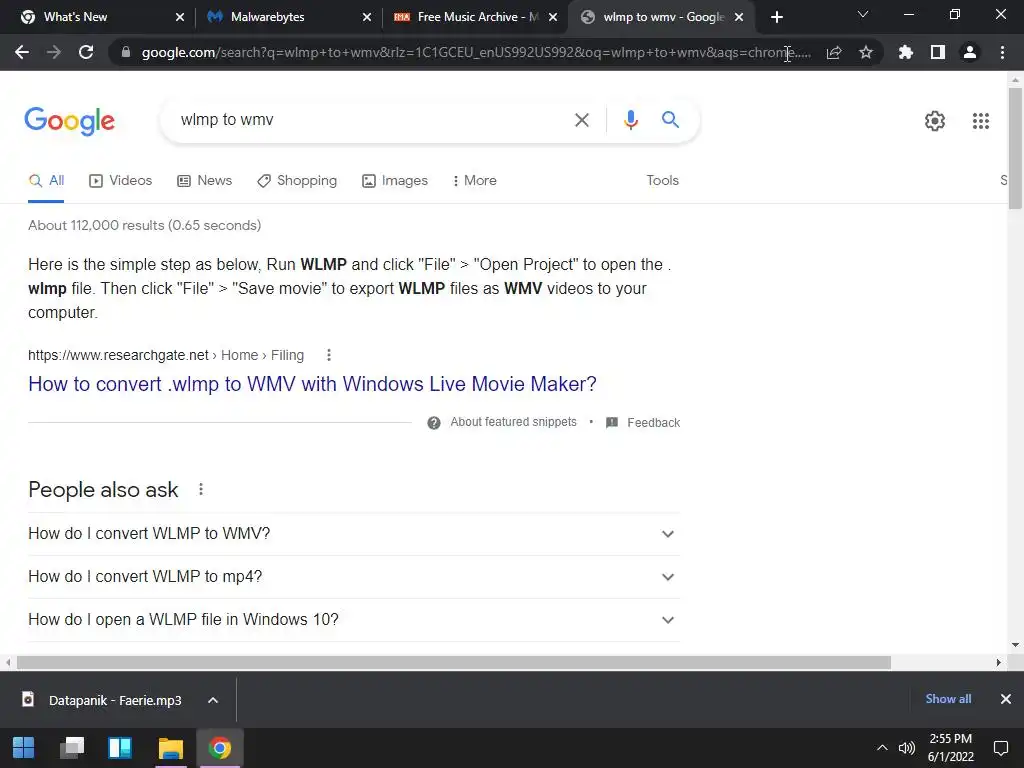Open File Explorer from the taskbar
This screenshot has height=768, width=1024.
[170, 748]
